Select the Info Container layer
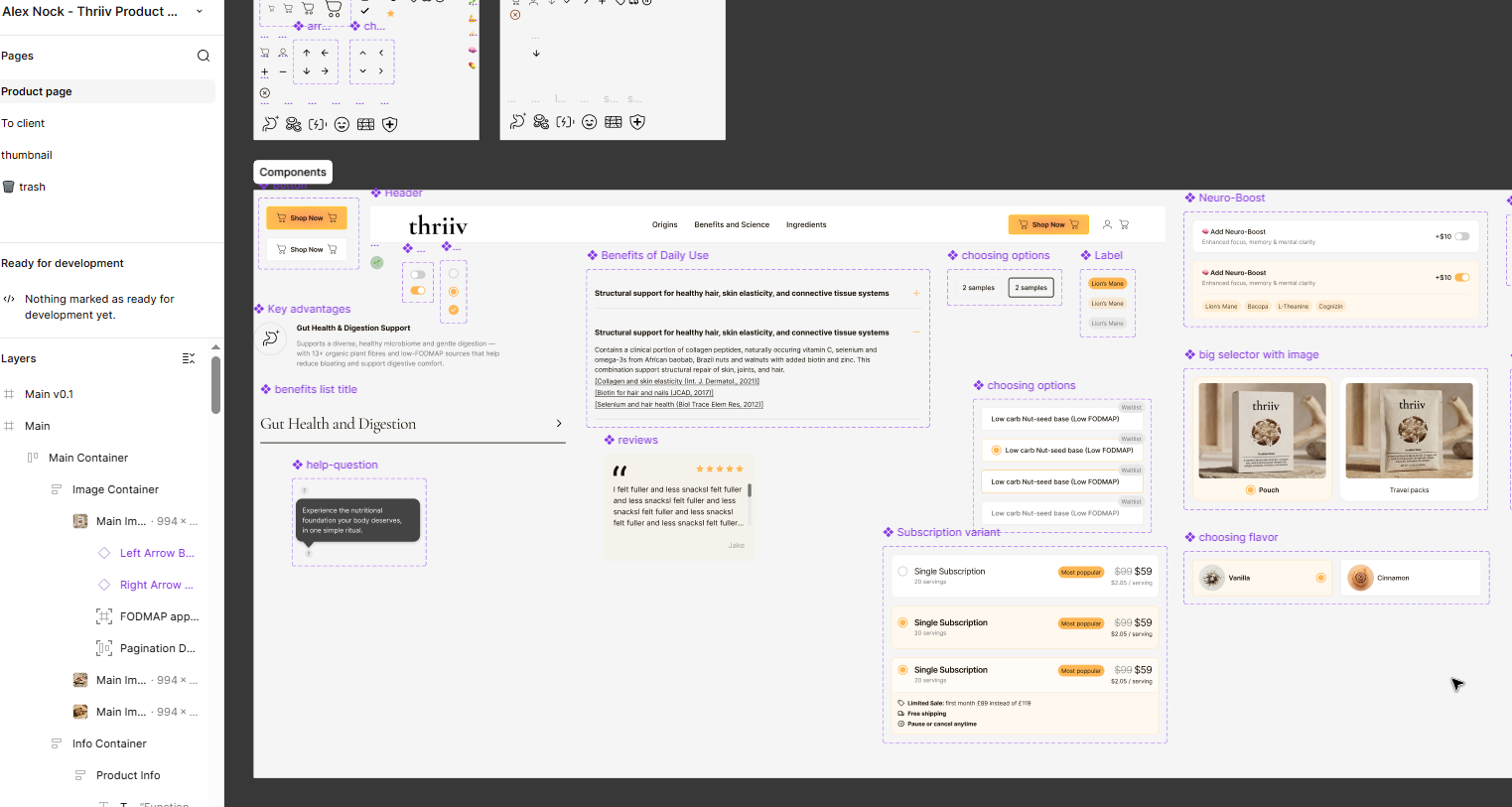Viewport: 1512px width, 807px height. pos(109,743)
